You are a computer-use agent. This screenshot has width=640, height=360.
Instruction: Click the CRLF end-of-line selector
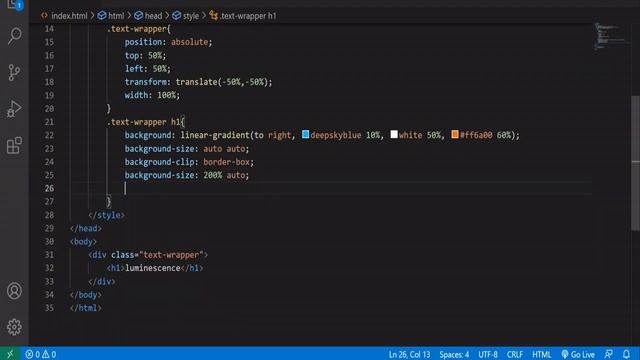[x=515, y=354]
